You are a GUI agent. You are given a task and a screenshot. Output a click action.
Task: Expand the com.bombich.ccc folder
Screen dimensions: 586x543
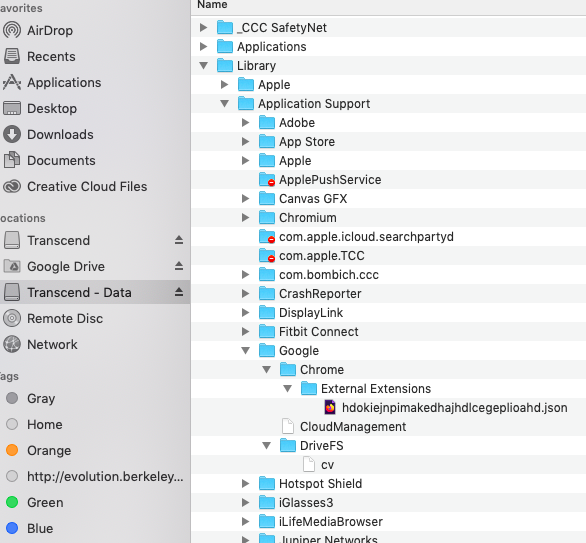(x=246, y=275)
